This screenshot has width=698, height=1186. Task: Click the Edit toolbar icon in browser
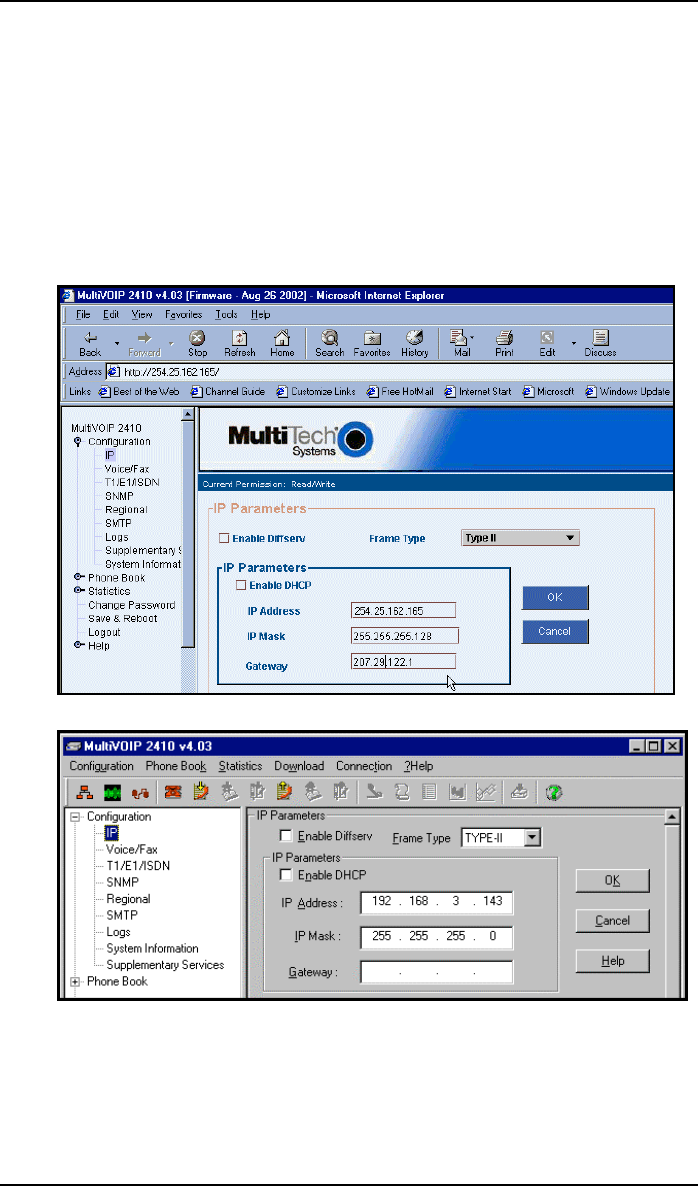(x=548, y=343)
